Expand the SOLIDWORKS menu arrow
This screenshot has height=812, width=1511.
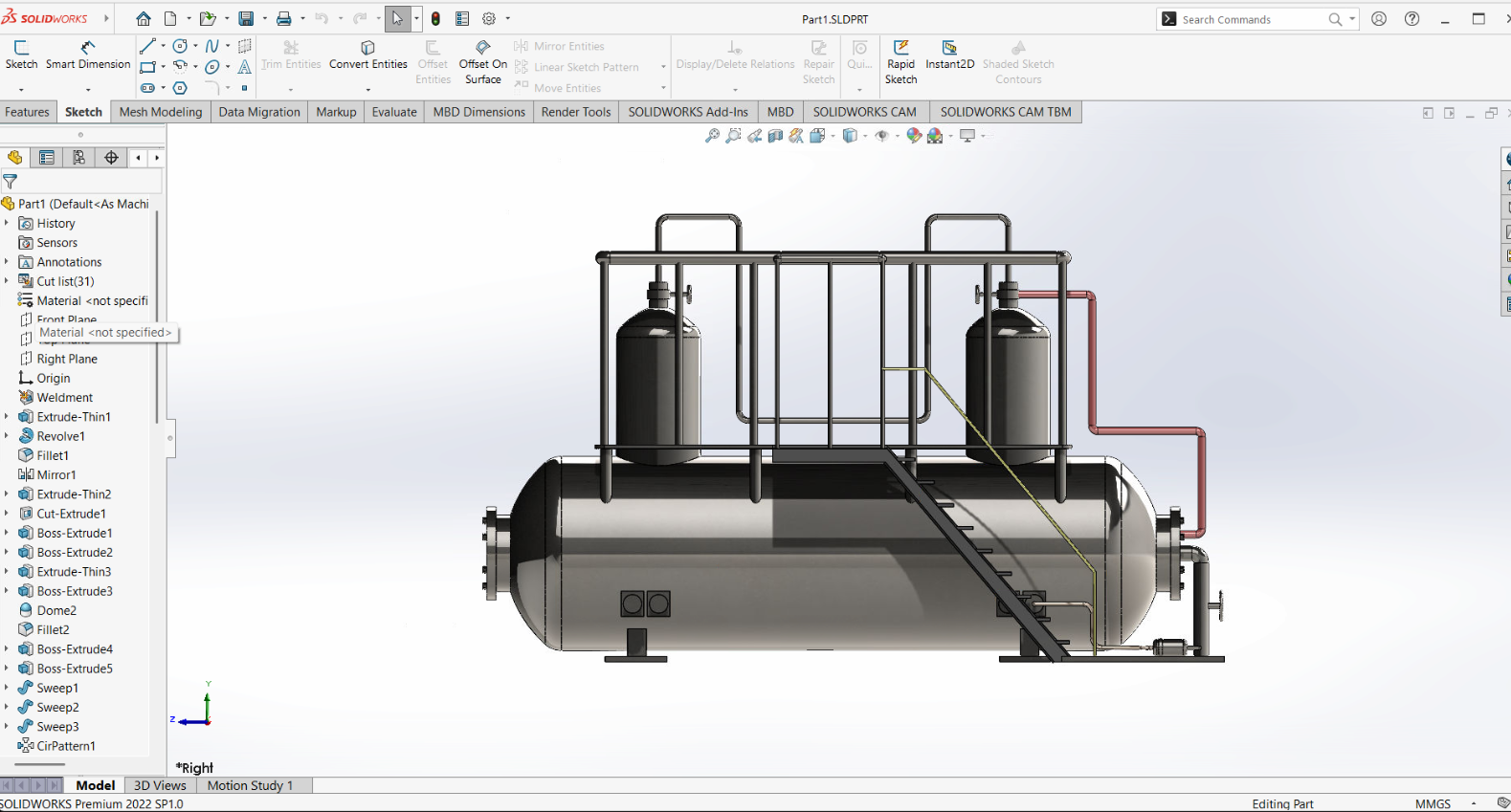(x=106, y=18)
